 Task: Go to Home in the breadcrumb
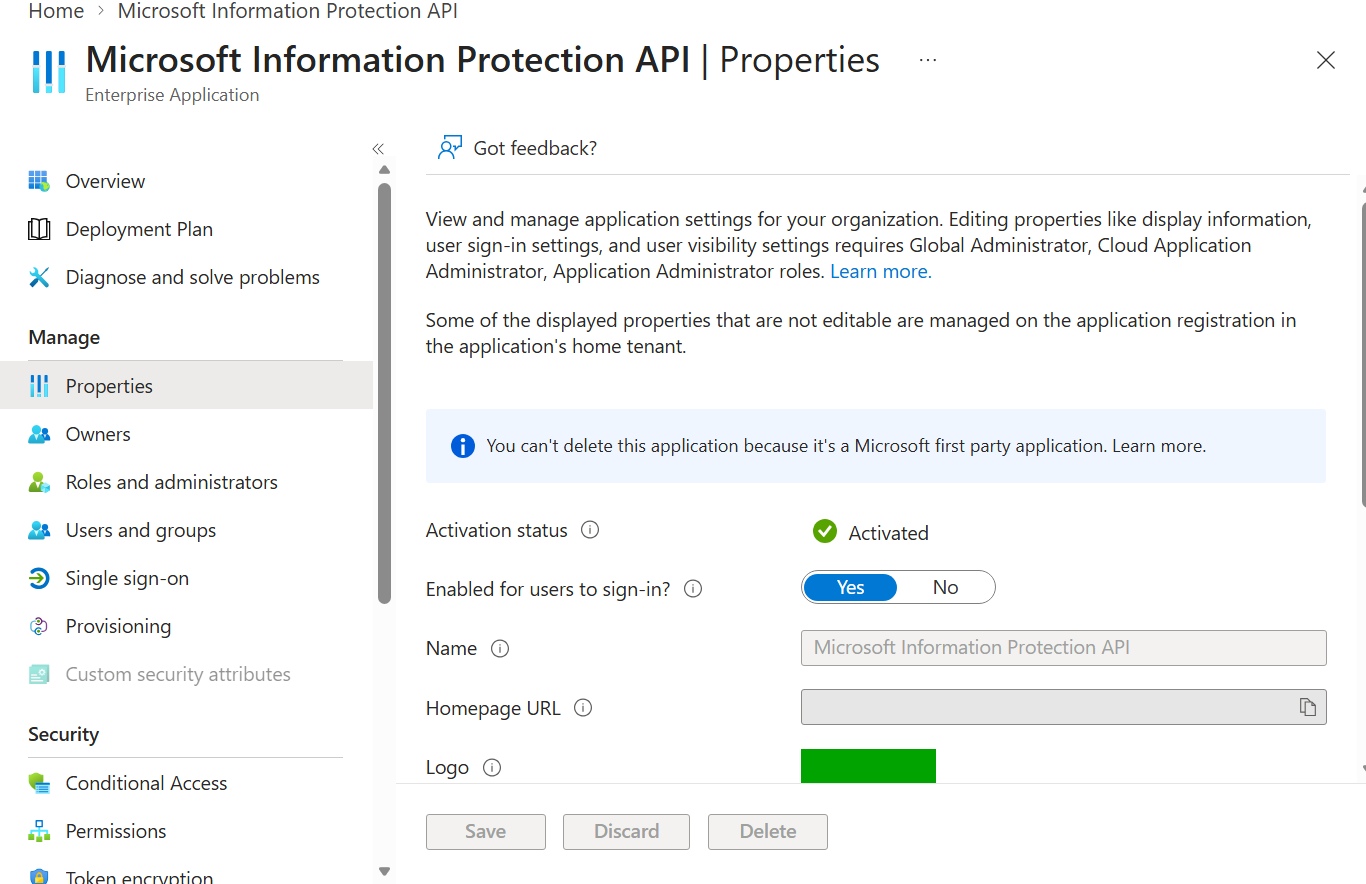[x=56, y=11]
